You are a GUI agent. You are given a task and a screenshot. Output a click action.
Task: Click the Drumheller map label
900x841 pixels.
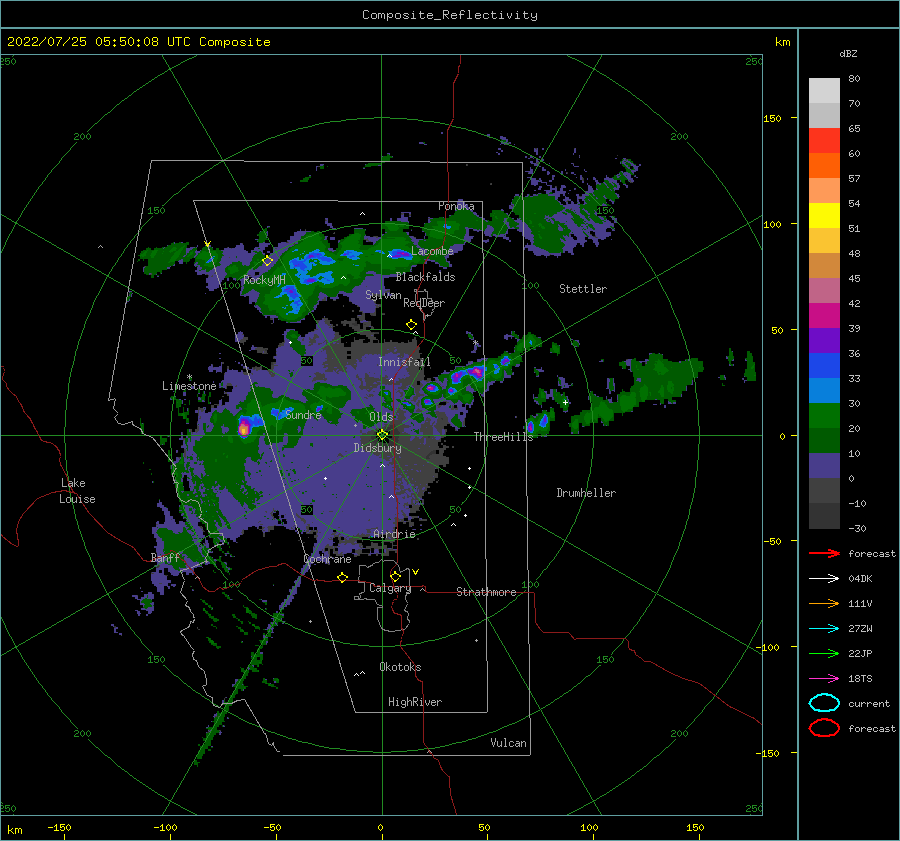point(586,493)
